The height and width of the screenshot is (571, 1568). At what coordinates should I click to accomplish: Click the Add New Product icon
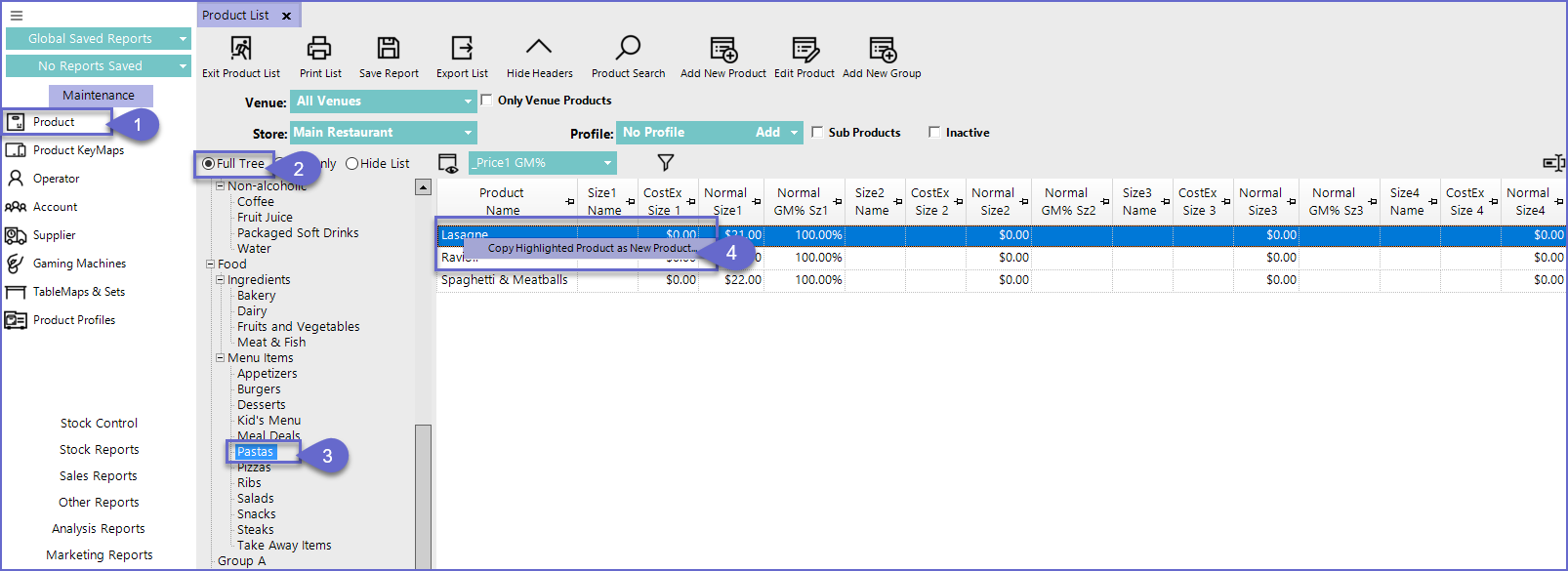coord(723,49)
